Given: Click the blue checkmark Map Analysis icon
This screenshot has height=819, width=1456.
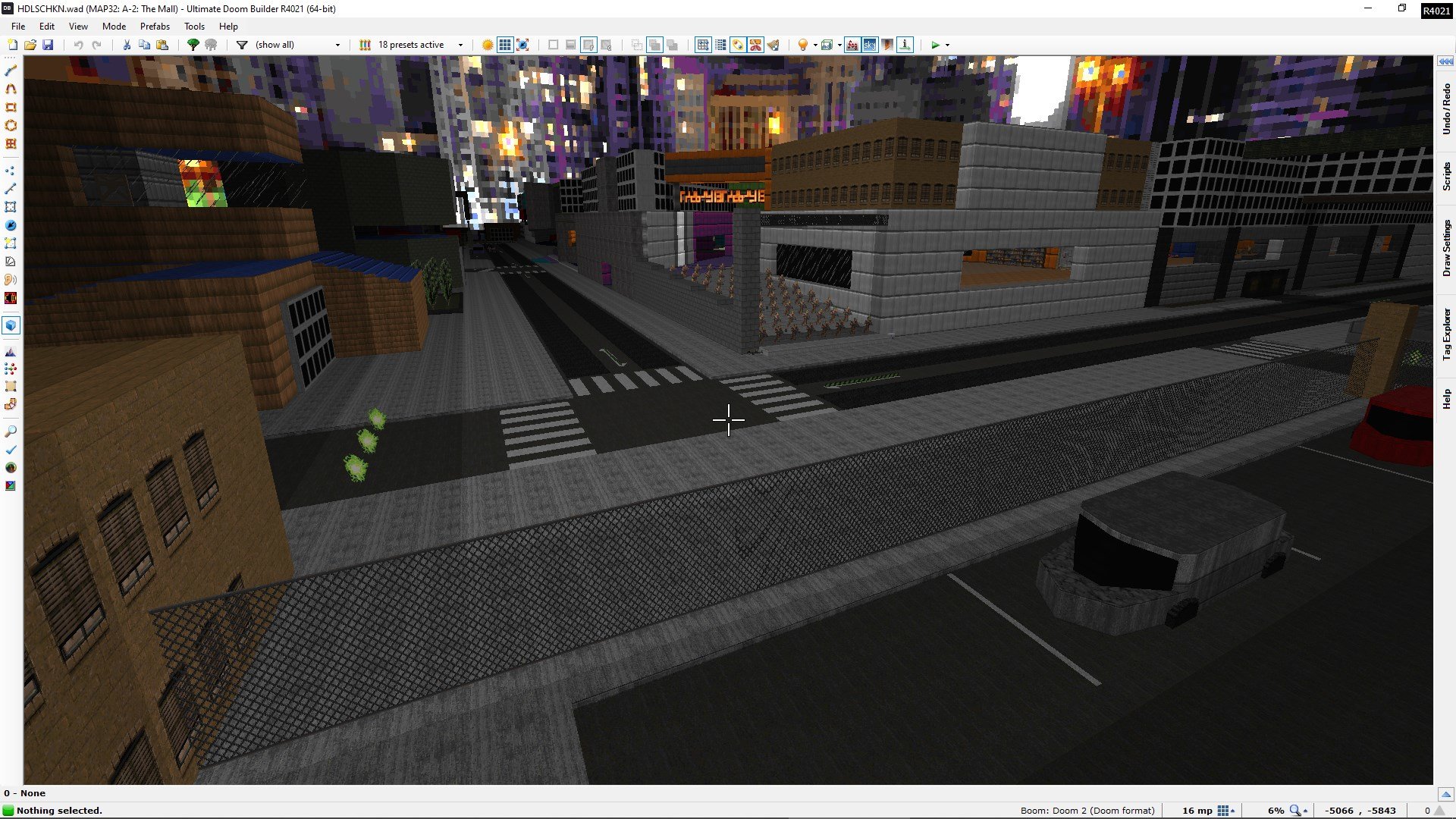Looking at the screenshot, I should coord(11,450).
